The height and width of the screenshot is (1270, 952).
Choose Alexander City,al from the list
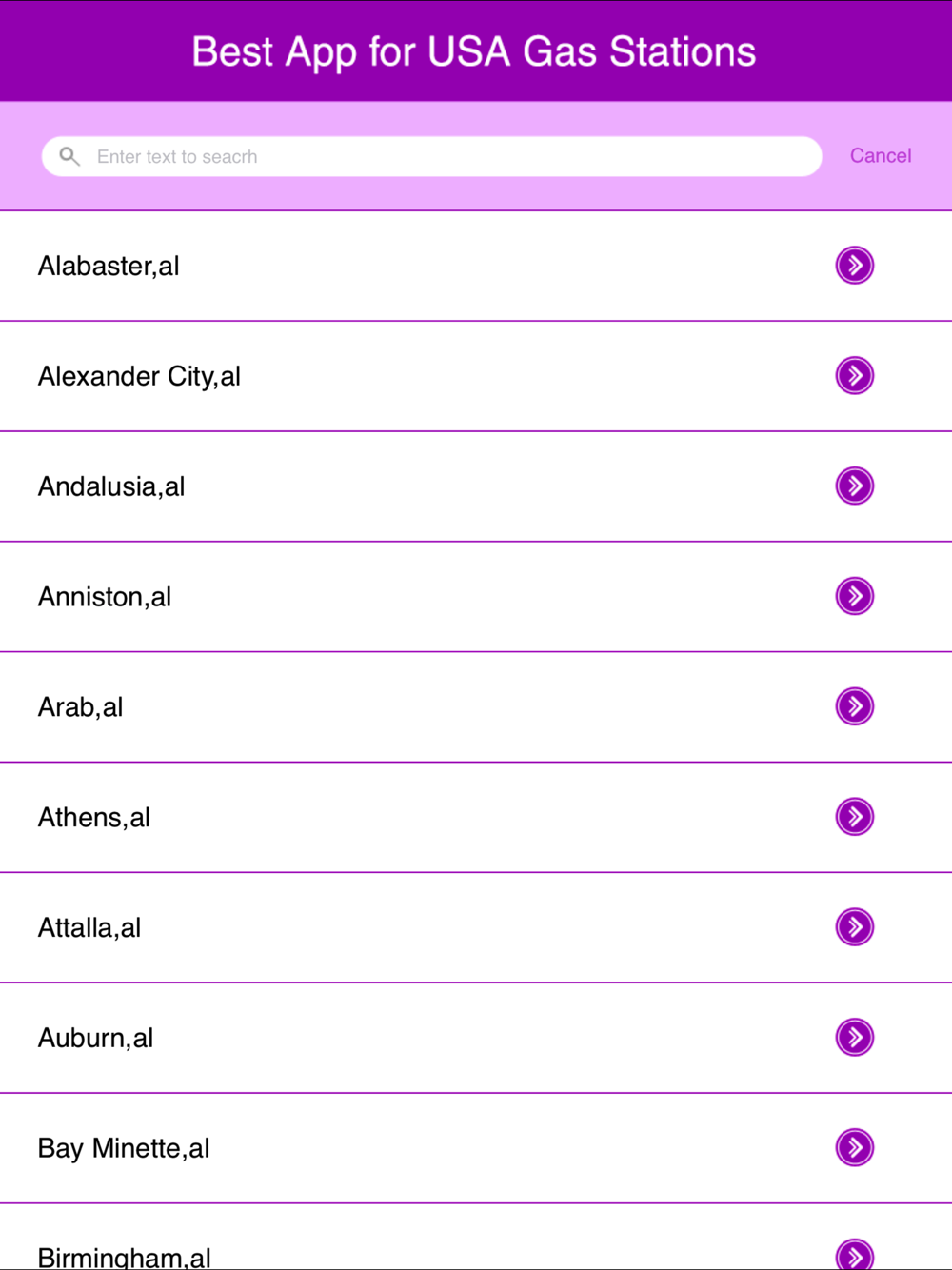(476, 377)
